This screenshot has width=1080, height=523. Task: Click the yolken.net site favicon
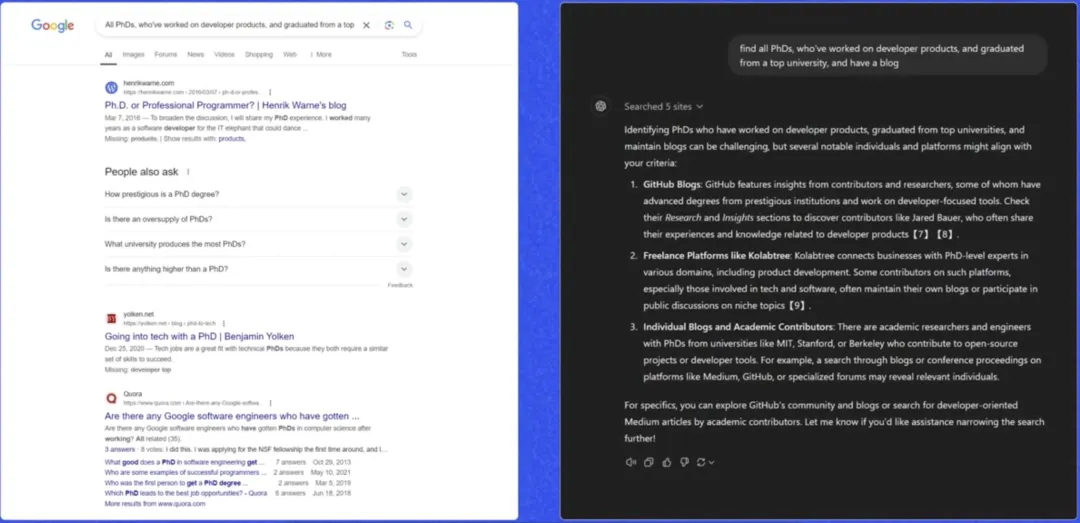tap(112, 318)
